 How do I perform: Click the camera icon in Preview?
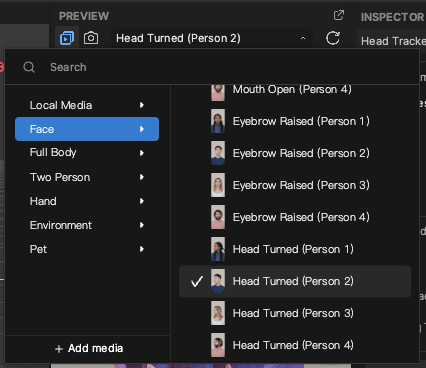(91, 38)
